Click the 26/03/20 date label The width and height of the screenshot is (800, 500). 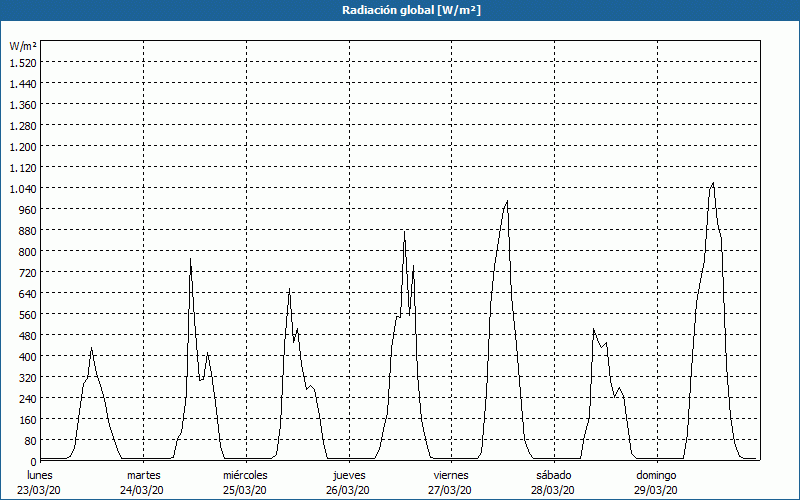click(x=348, y=490)
